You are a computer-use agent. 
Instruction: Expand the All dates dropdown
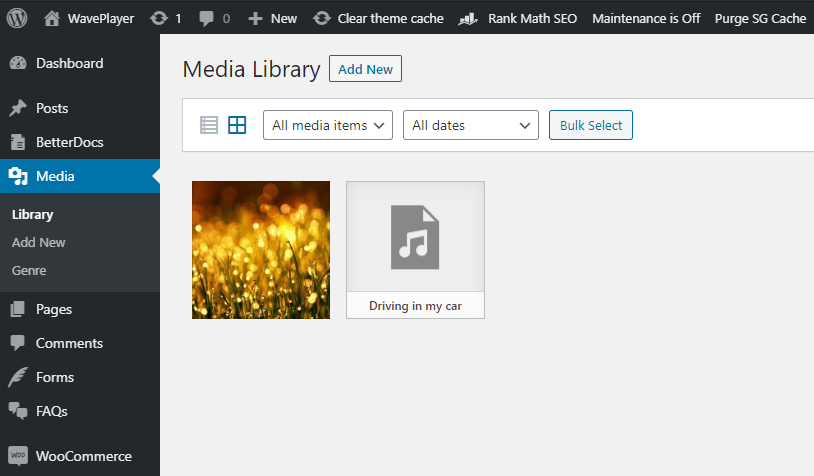point(470,125)
